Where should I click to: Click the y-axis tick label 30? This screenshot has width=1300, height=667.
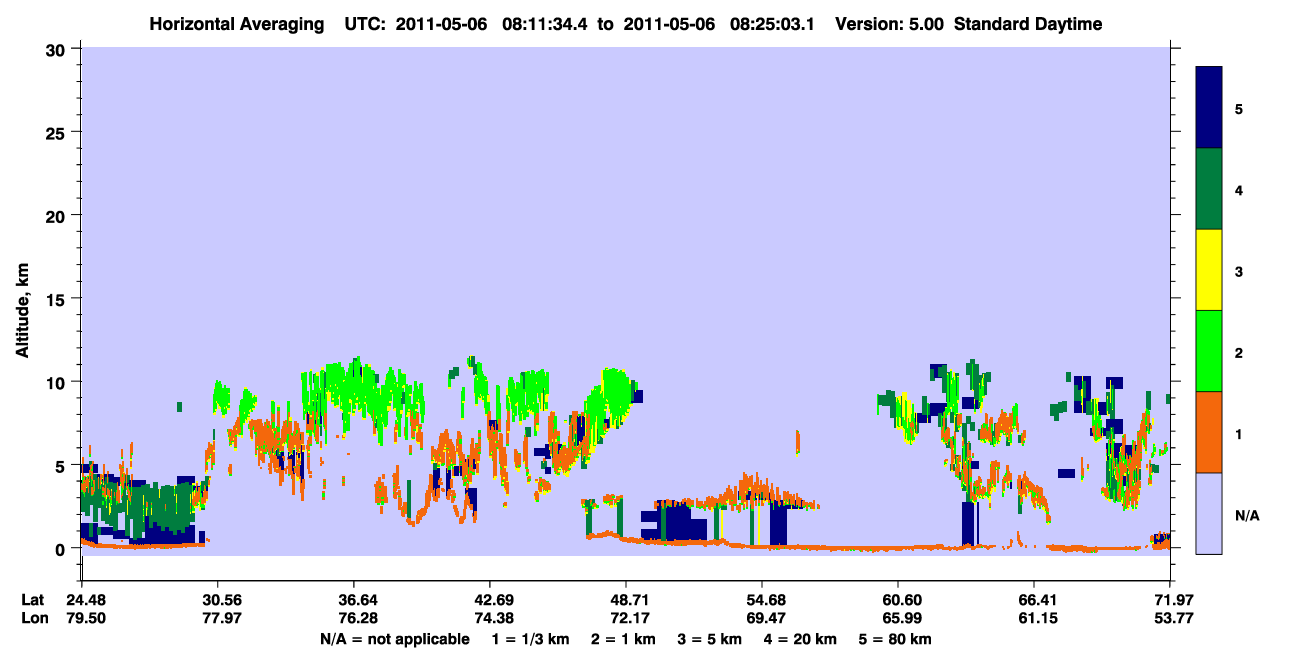[57, 49]
